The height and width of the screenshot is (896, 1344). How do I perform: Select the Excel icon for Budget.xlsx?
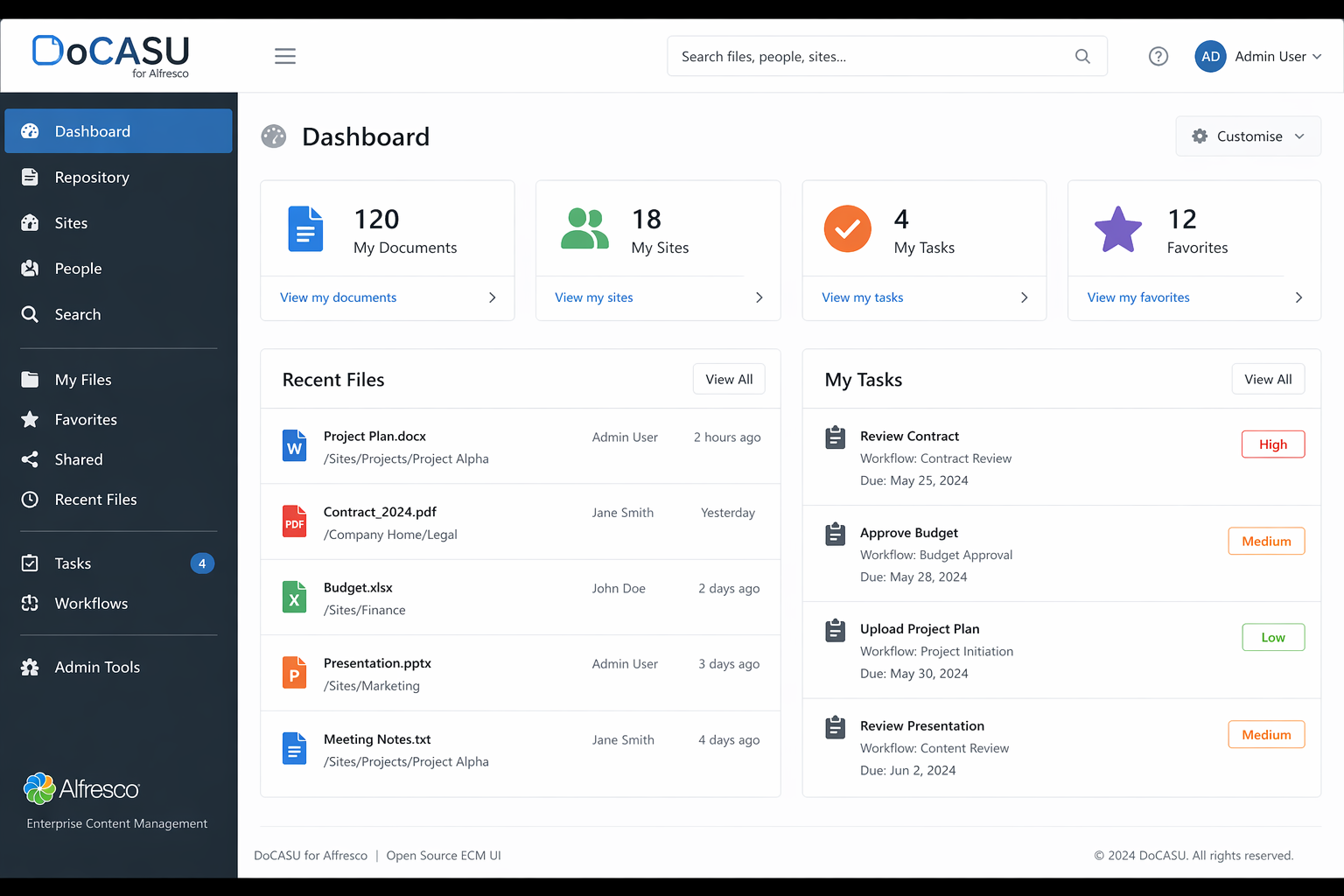(295, 598)
